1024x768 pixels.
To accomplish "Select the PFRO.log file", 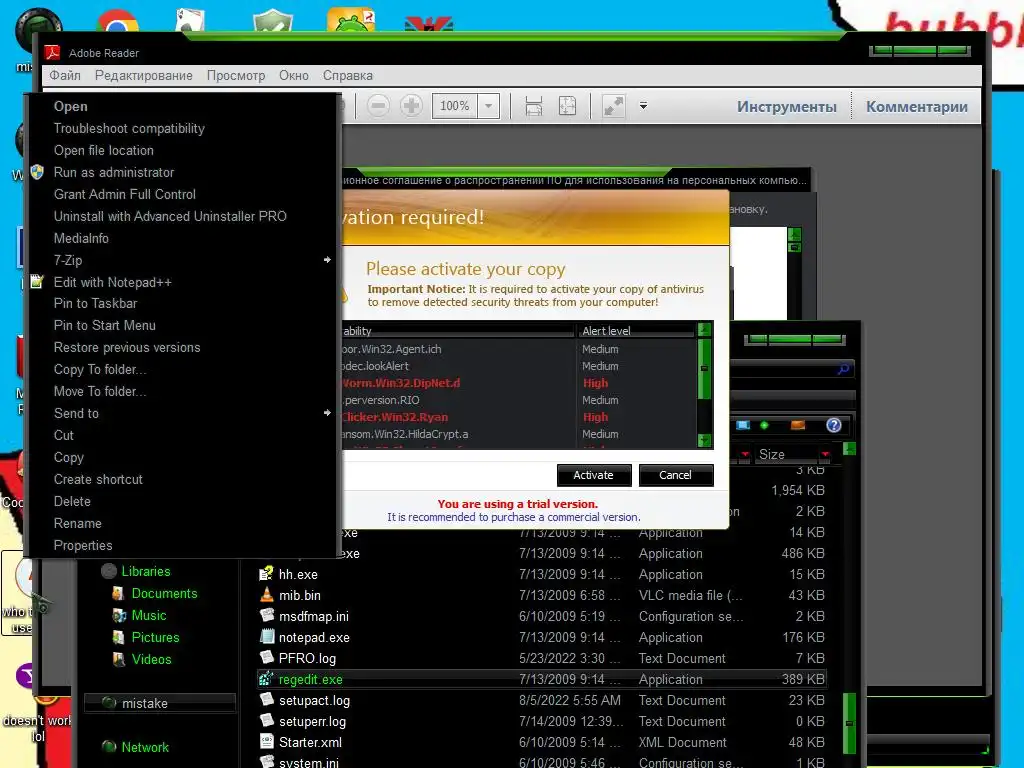I will pyautogui.click(x=542, y=658).
